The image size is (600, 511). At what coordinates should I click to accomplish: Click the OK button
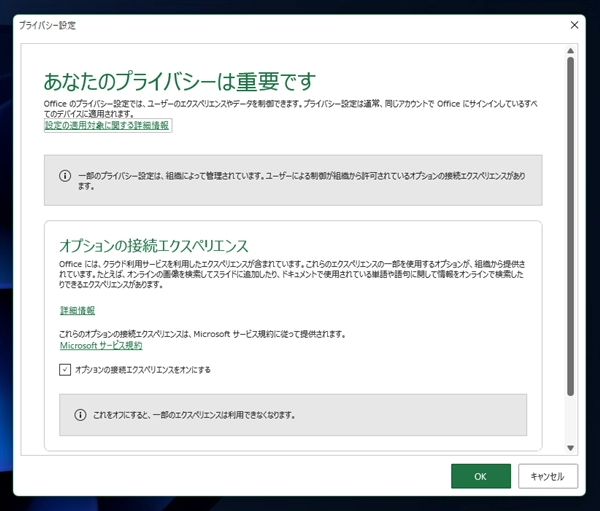[481, 476]
